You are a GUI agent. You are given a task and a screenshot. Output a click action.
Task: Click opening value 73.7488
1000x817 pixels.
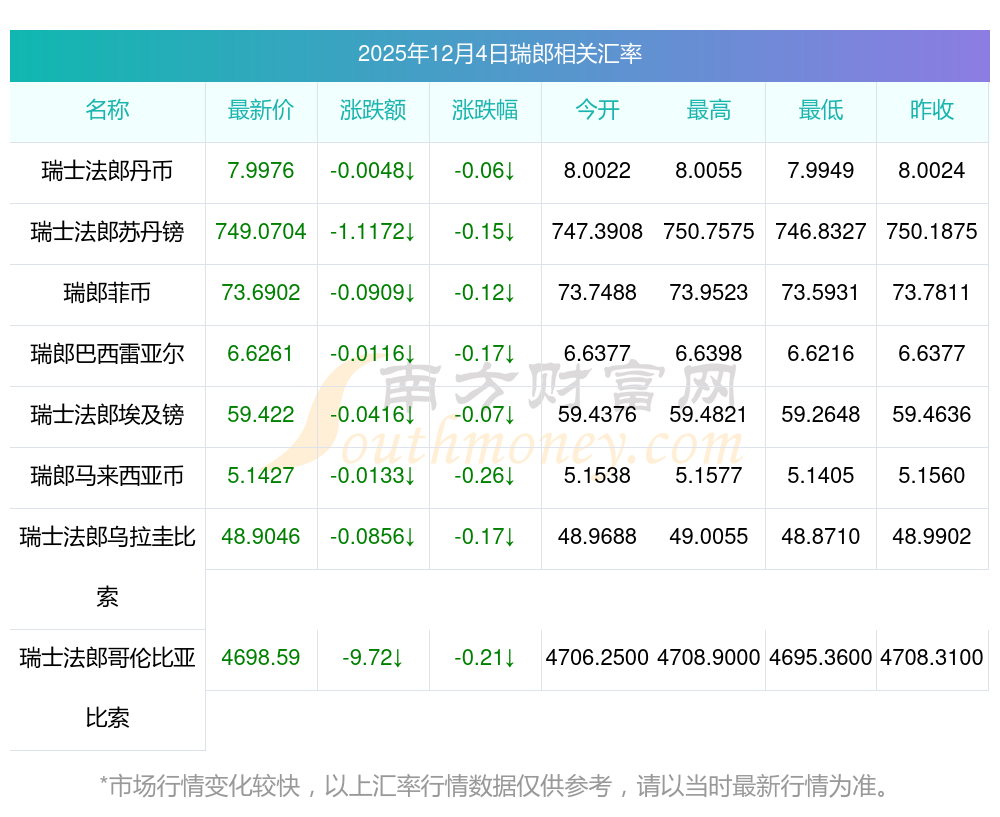click(x=597, y=293)
